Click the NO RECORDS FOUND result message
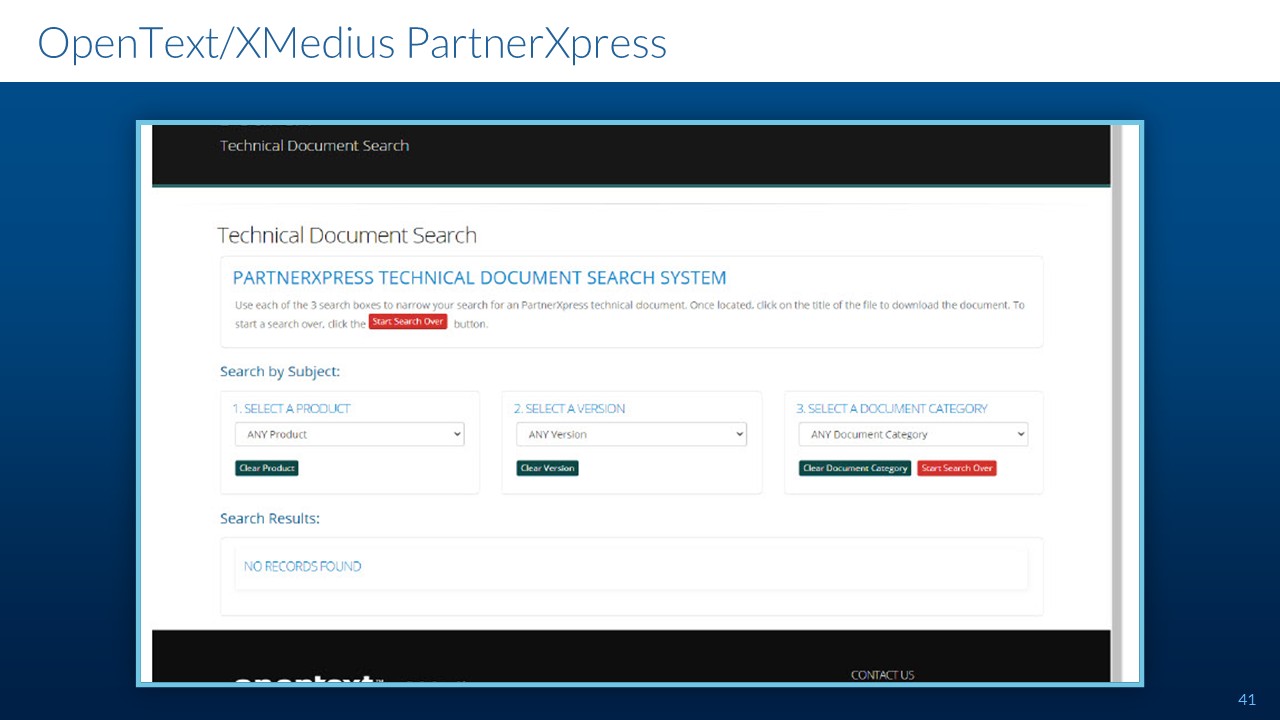 [x=302, y=567]
